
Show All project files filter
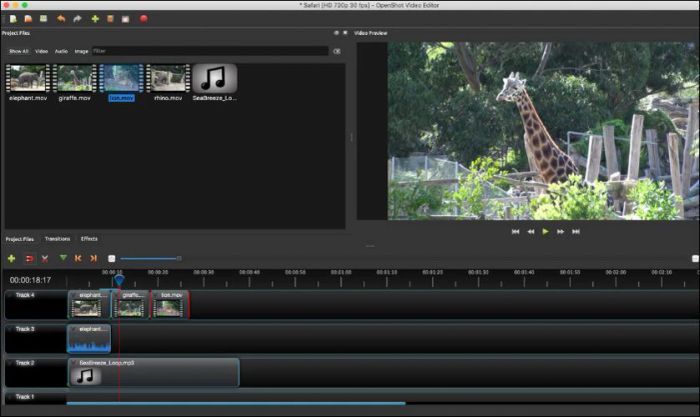19,51
